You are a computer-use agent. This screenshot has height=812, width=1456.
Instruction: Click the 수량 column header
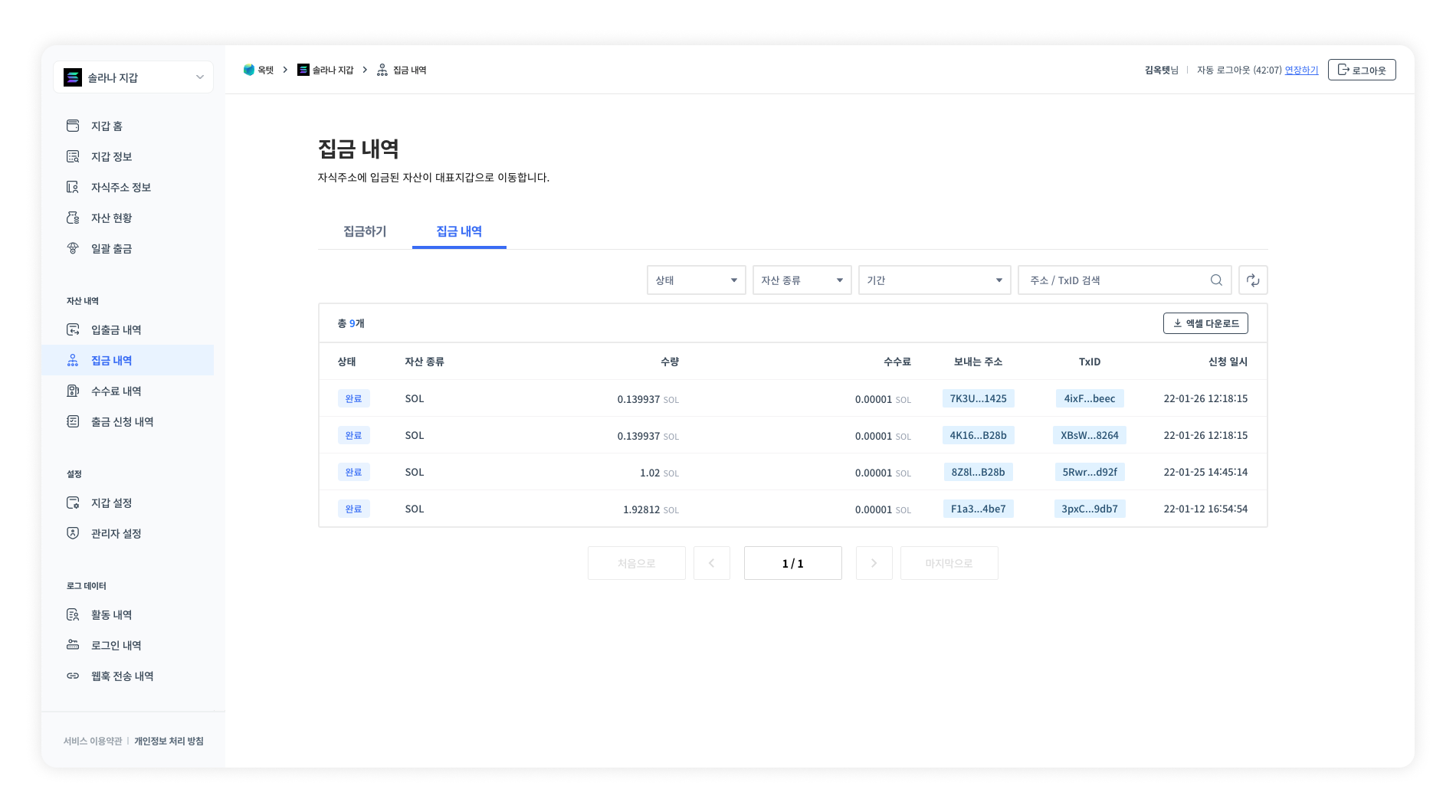point(670,362)
